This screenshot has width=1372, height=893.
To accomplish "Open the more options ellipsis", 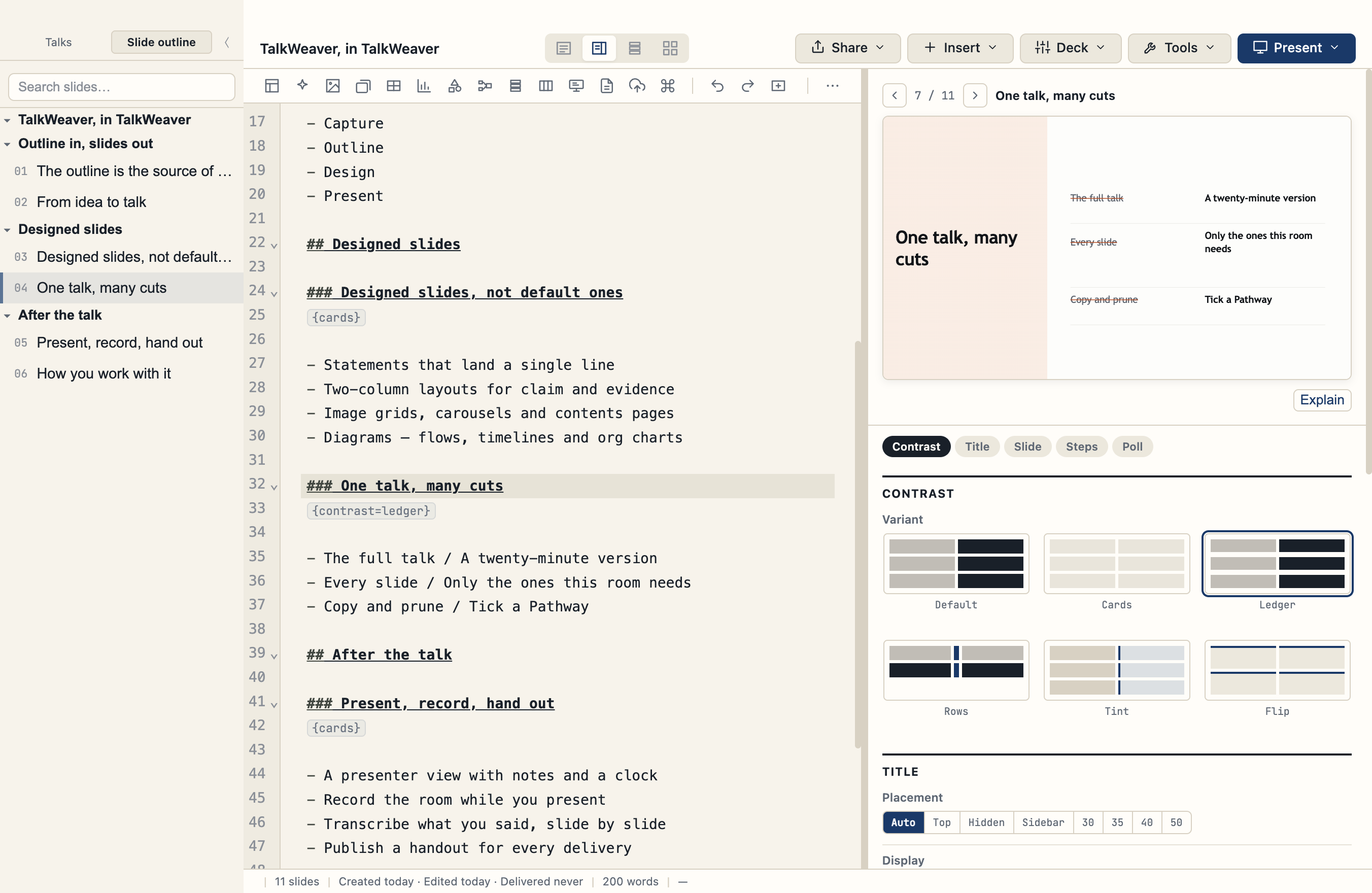I will 833,86.
